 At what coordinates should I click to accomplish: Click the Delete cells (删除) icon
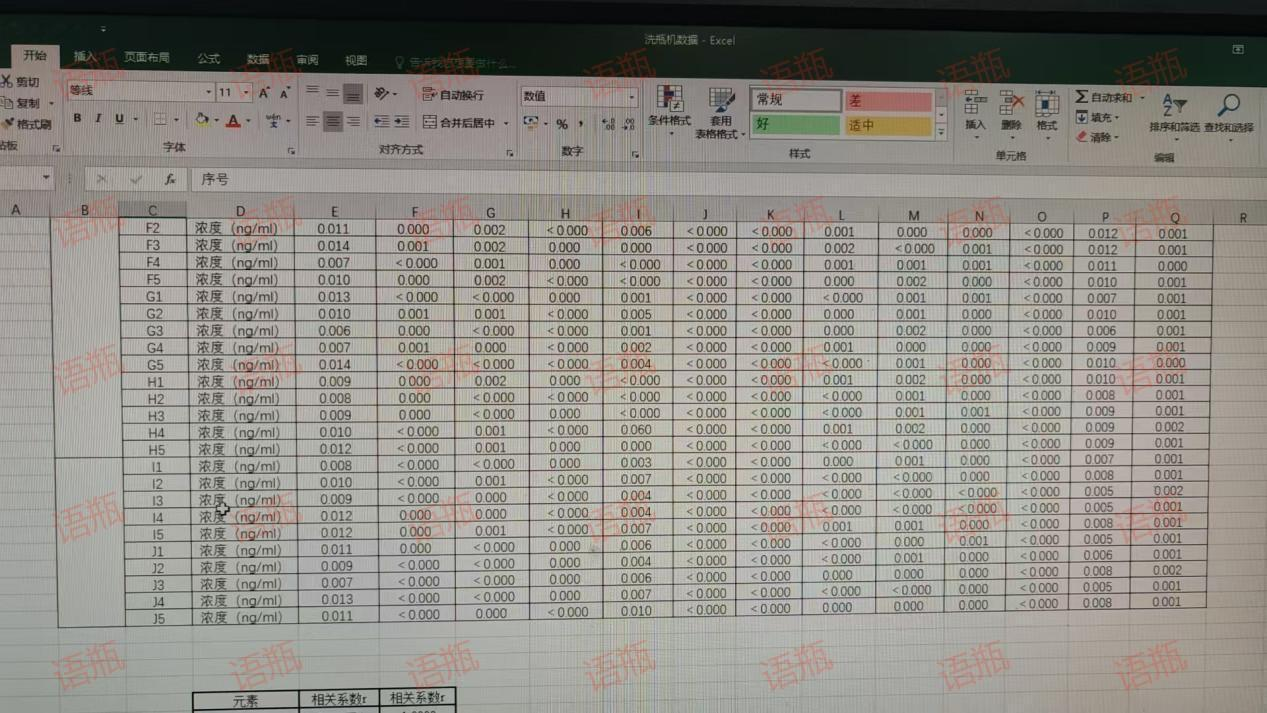[1011, 103]
